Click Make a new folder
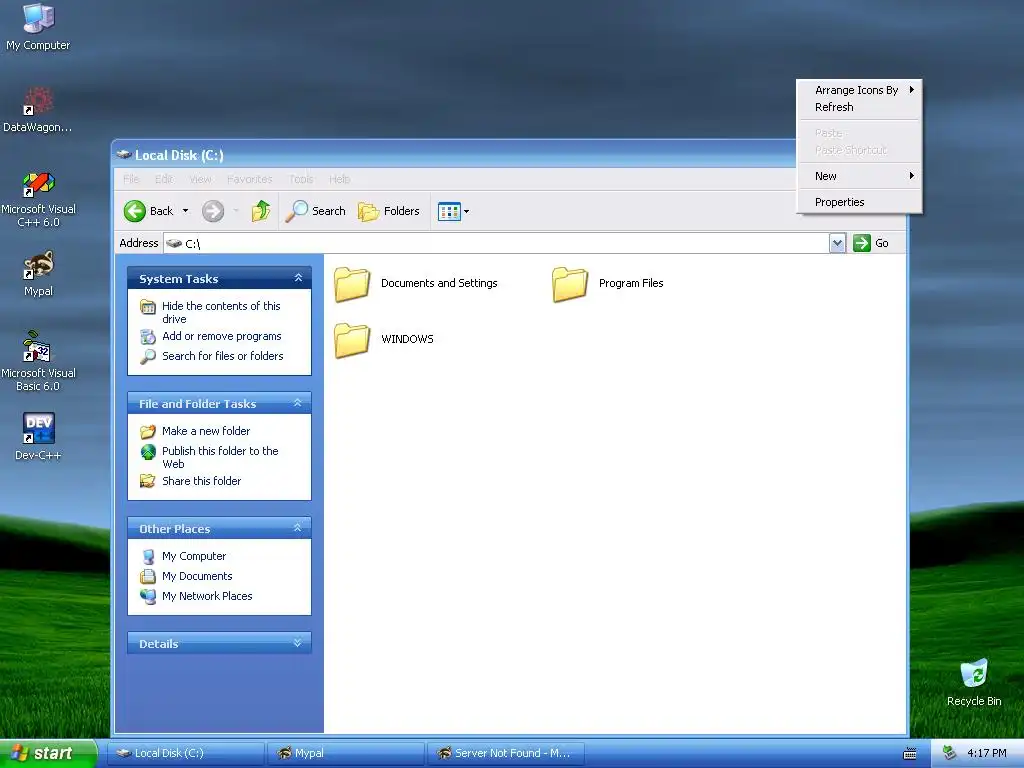The width and height of the screenshot is (1024, 768). (x=206, y=431)
